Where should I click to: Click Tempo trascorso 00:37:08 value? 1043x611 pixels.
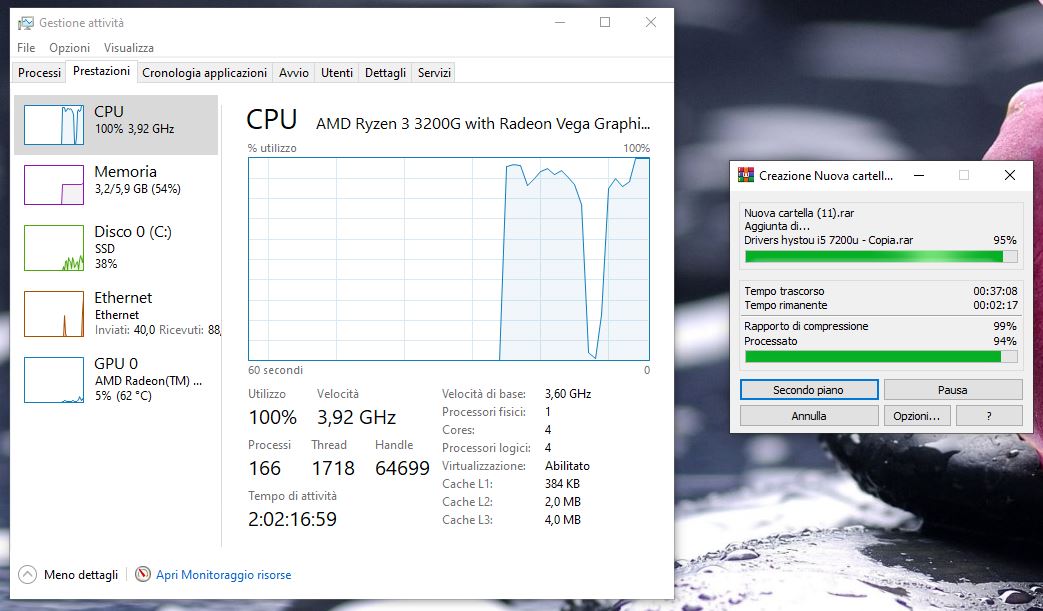[x=995, y=291]
